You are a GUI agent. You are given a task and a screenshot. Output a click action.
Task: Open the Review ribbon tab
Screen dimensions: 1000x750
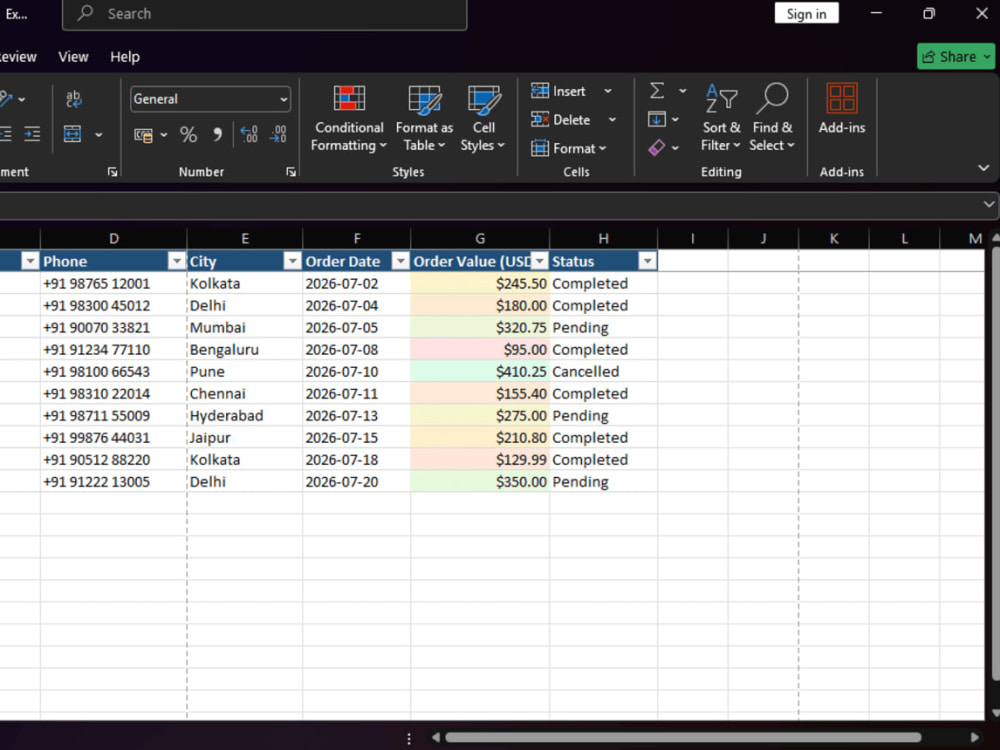(17, 57)
